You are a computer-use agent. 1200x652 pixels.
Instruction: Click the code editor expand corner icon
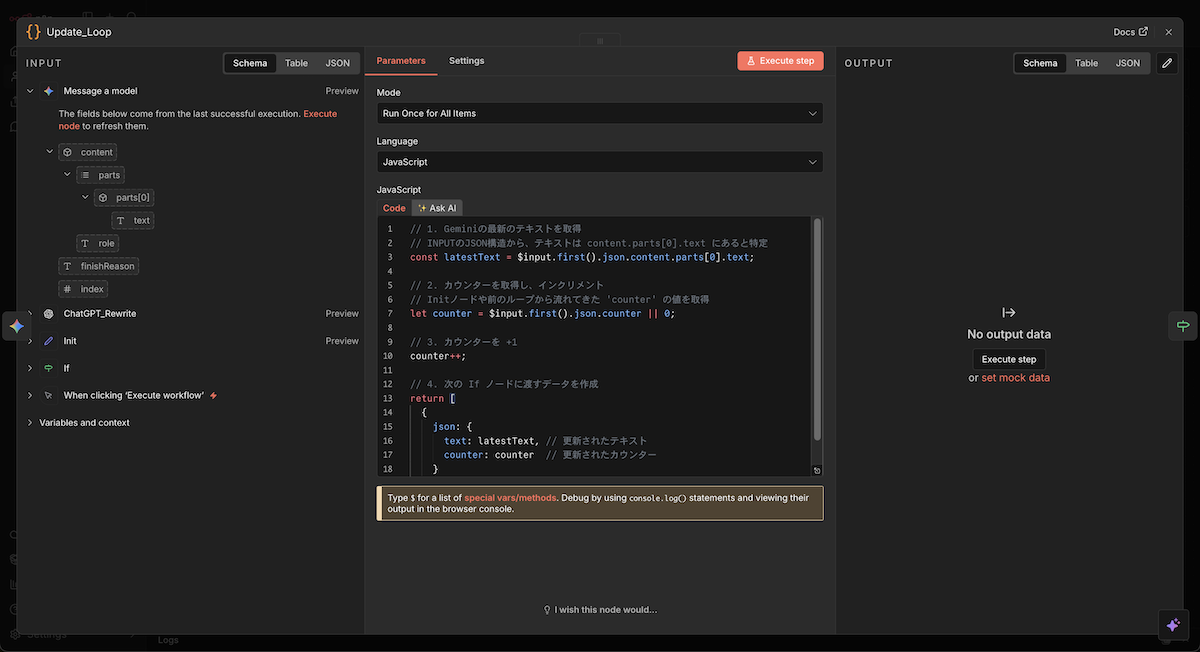(817, 470)
